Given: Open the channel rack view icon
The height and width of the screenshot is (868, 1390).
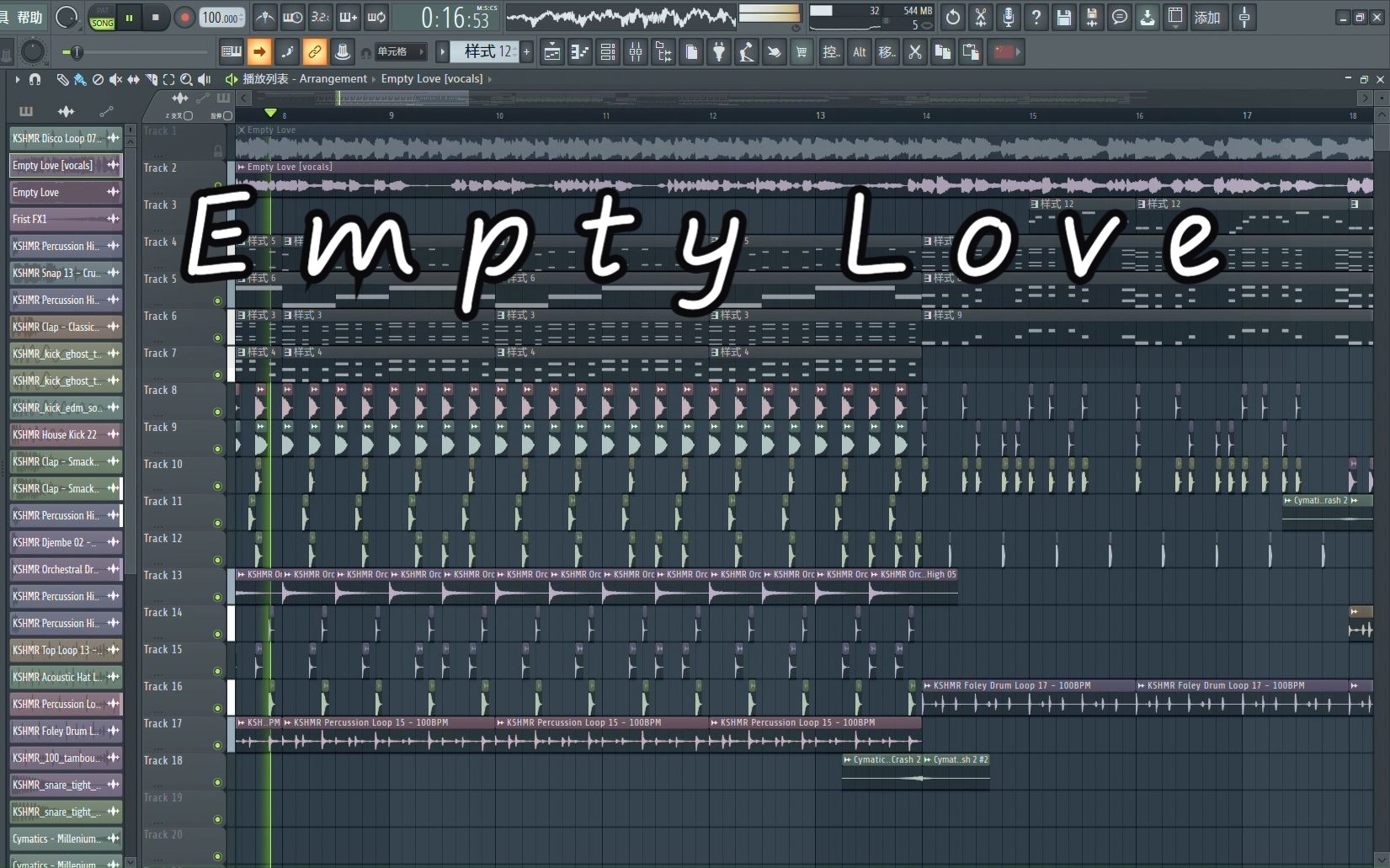Looking at the screenshot, I should tap(608, 52).
